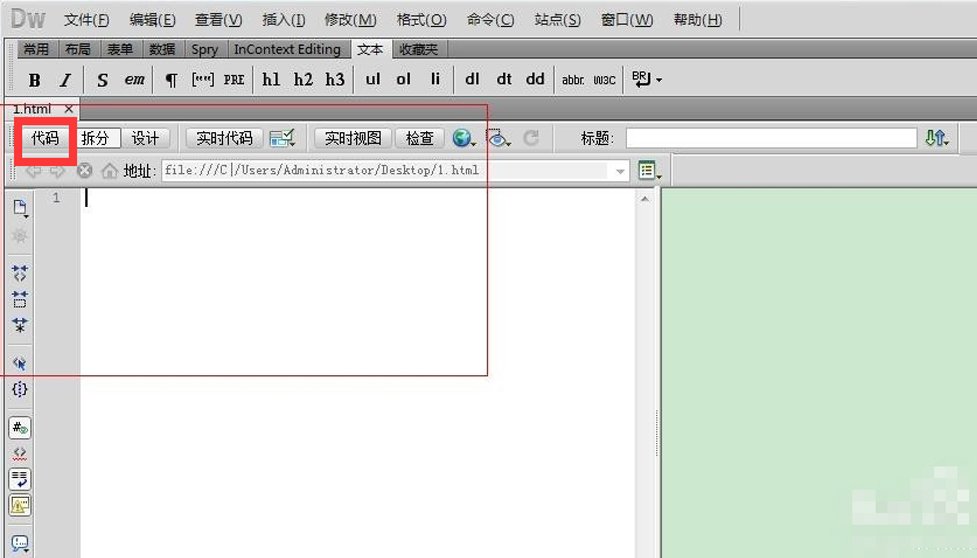
Task: Switch to 常用 insert tab
Action: (36, 49)
